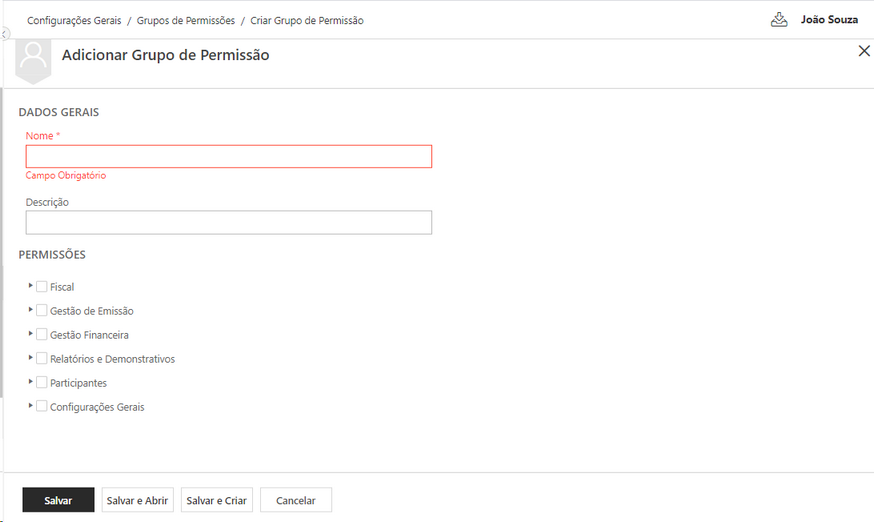
Task: Tick the Gestão Financeira checkbox
Action: pyautogui.click(x=42, y=335)
